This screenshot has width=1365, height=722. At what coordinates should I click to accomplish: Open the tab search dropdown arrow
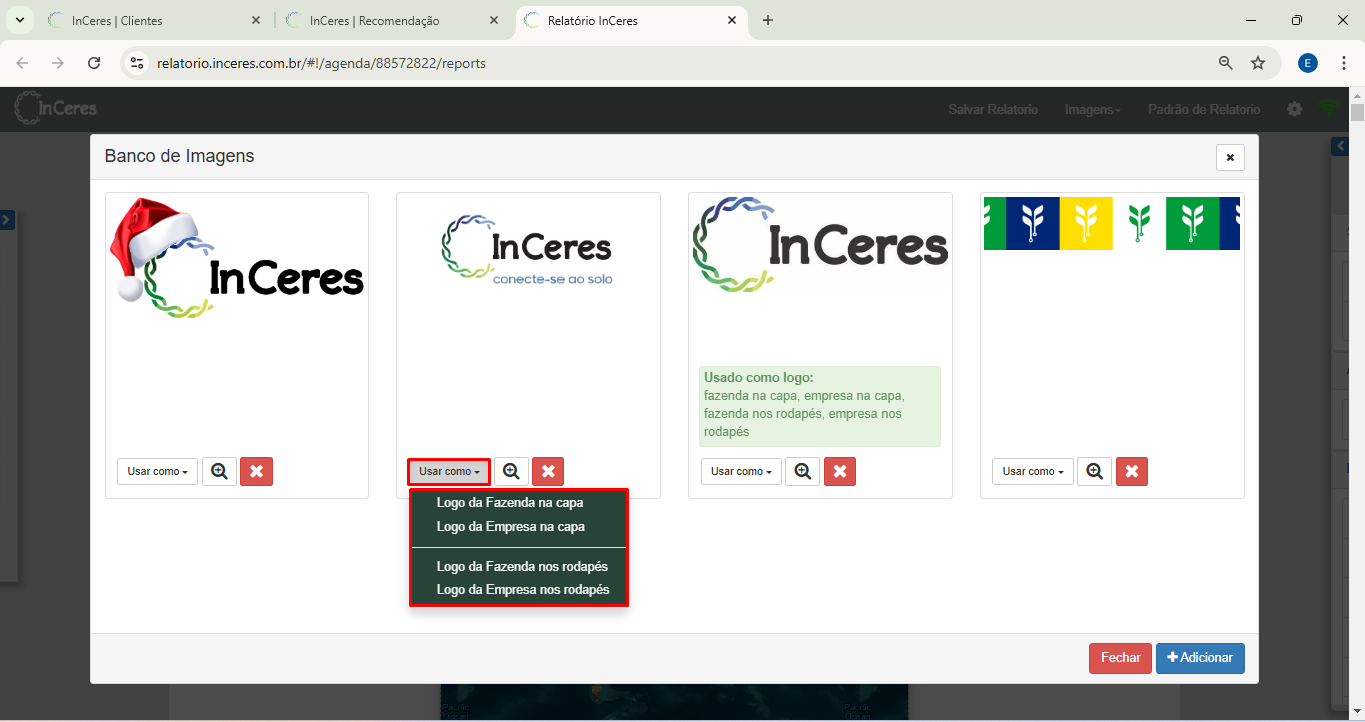click(19, 20)
